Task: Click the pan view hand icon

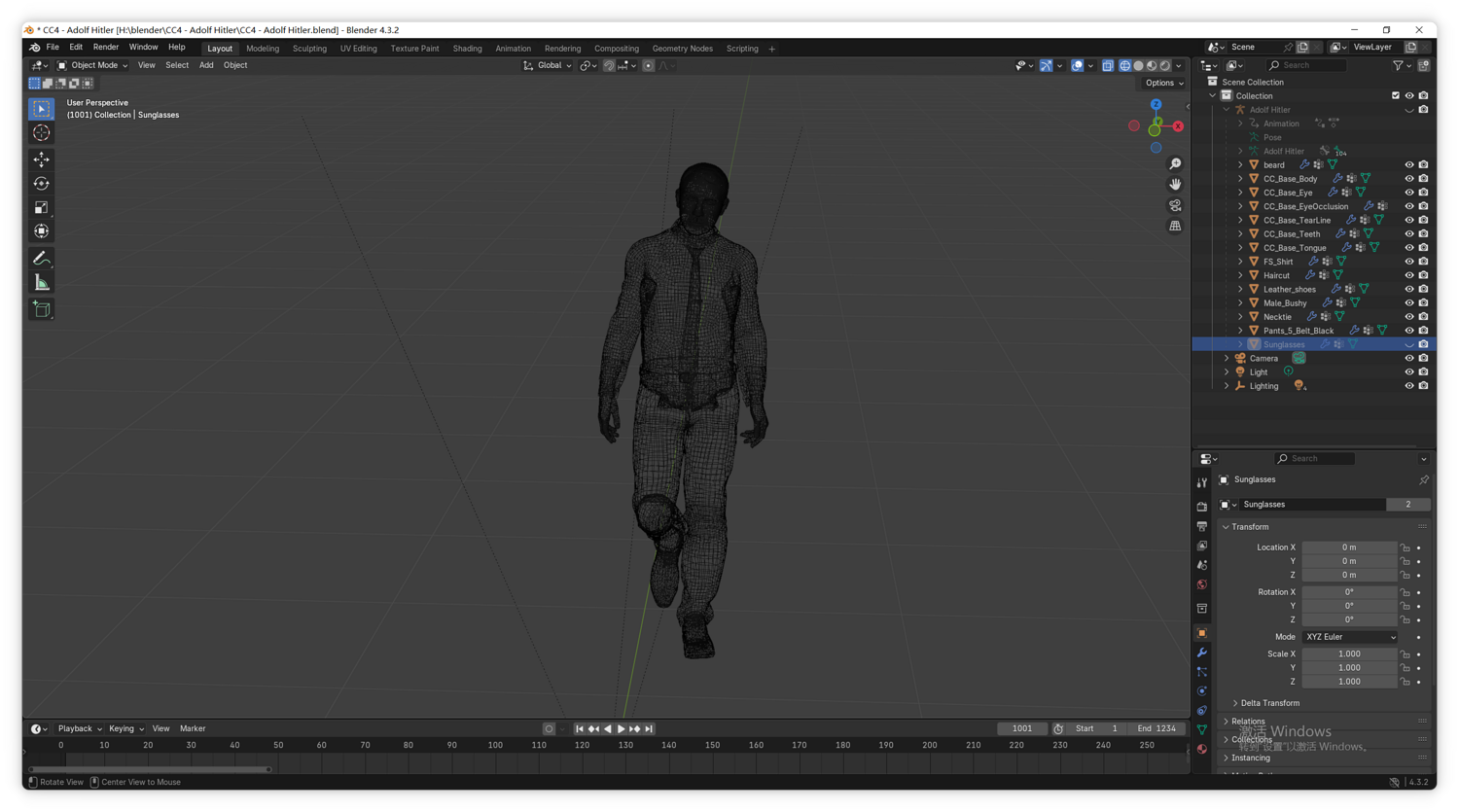Action: (1175, 185)
